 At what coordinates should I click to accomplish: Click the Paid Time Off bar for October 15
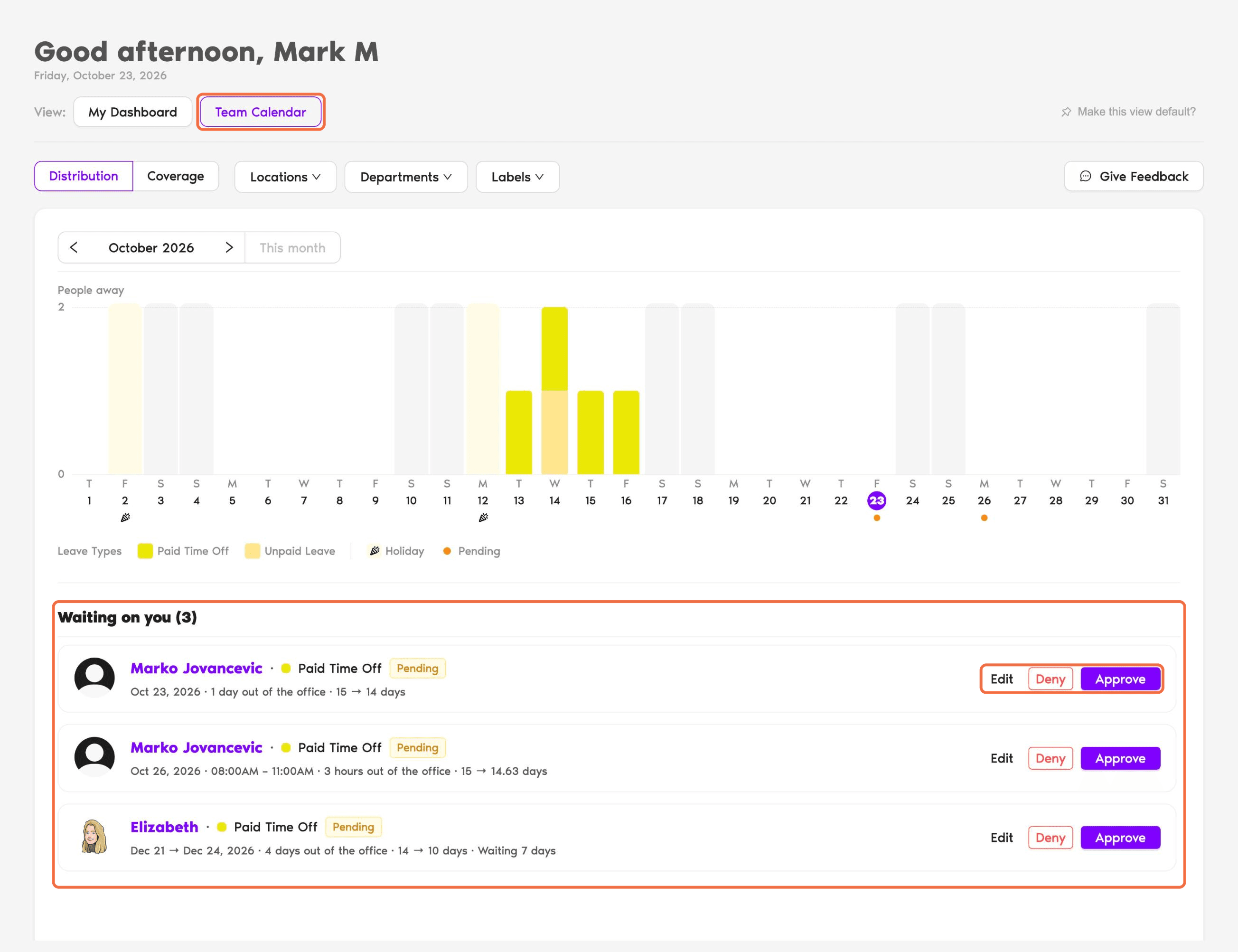click(x=591, y=433)
